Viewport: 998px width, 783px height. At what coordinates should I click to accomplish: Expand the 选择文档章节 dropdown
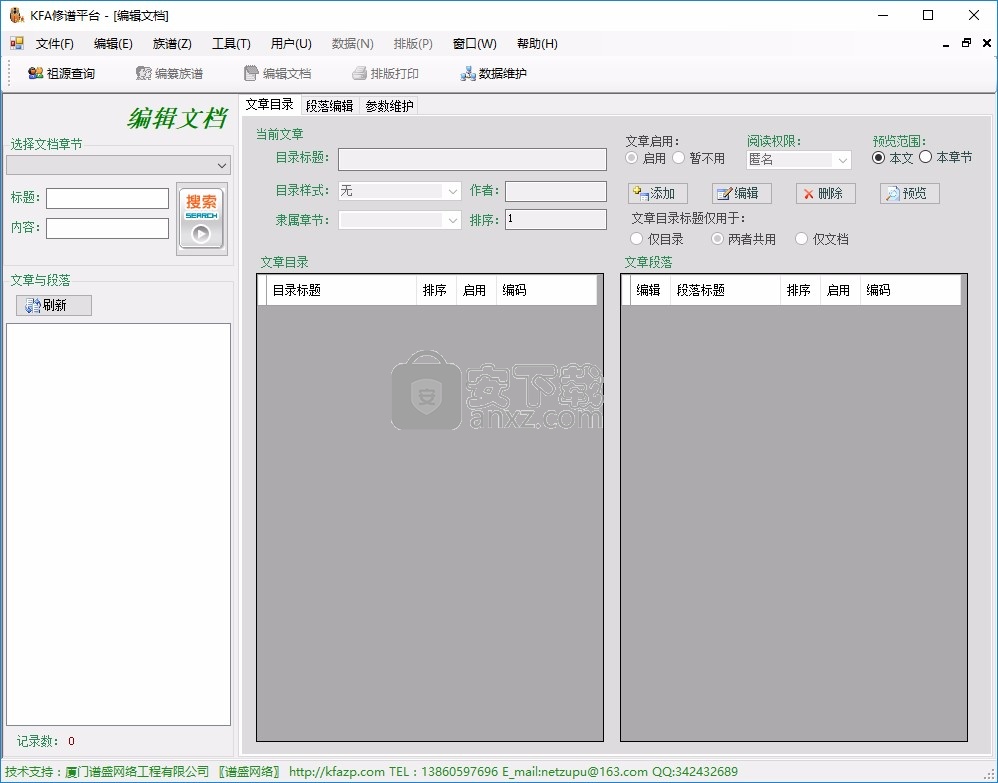[x=118, y=165]
